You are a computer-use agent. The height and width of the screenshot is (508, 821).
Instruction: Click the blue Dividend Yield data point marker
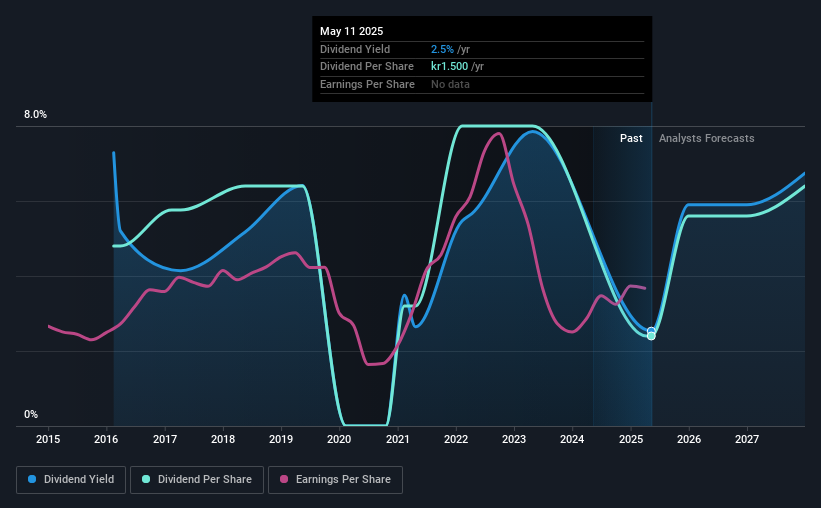(x=651, y=331)
